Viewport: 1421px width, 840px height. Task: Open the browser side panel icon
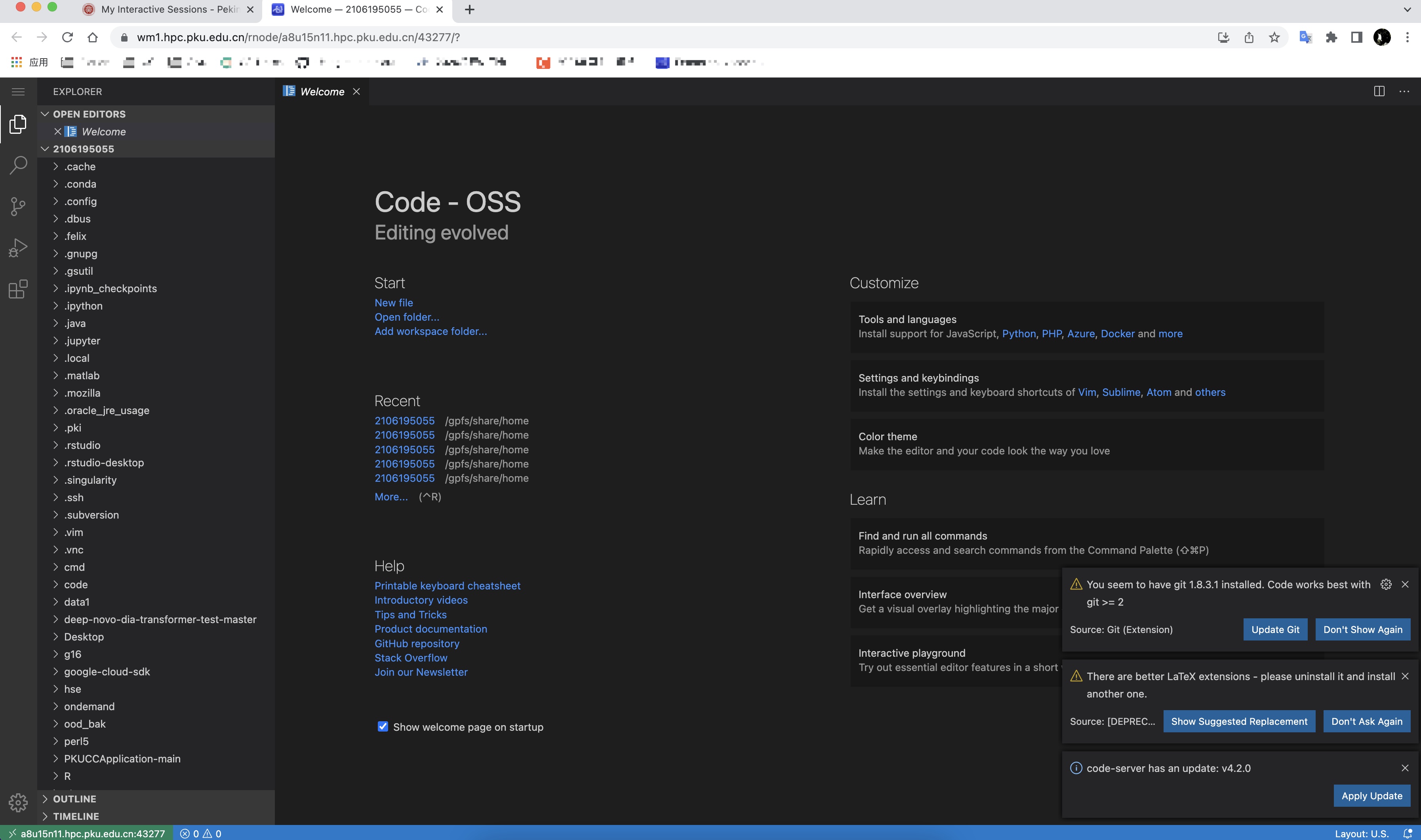[1356, 37]
